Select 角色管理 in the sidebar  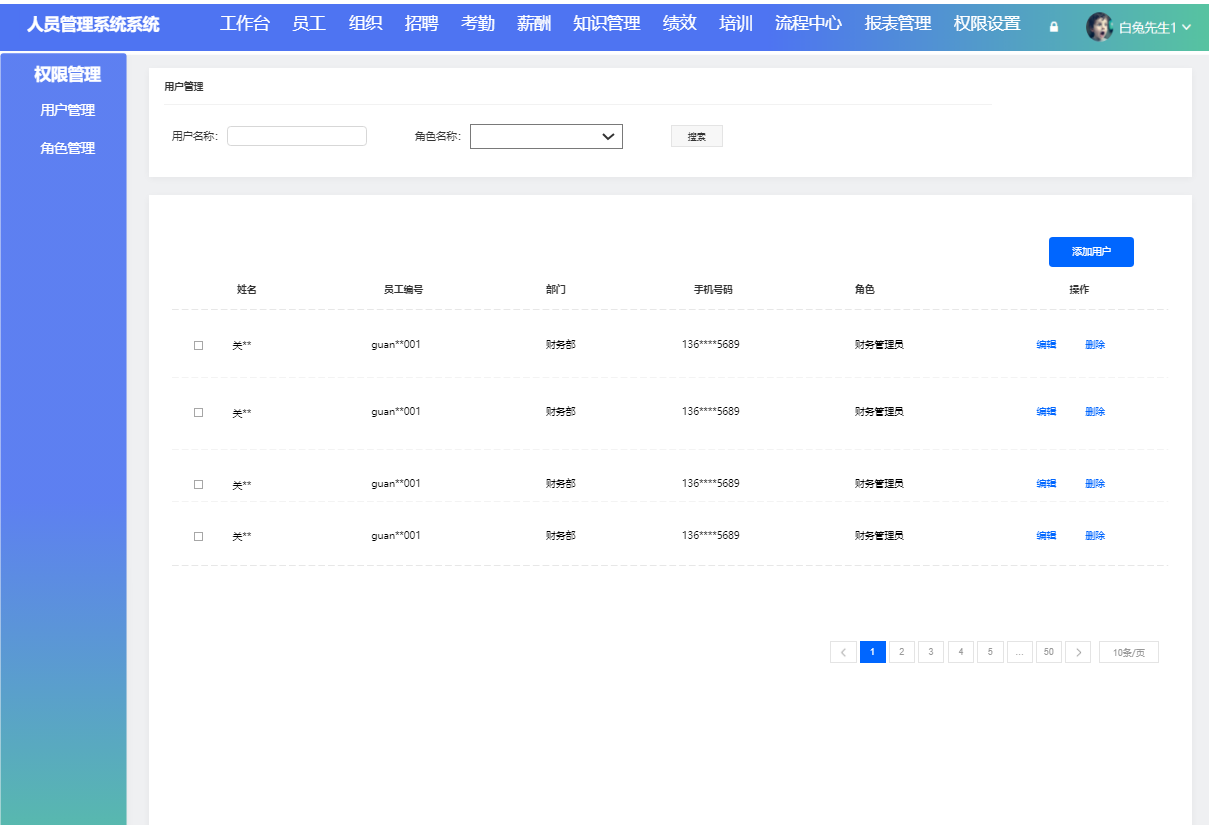(x=67, y=148)
